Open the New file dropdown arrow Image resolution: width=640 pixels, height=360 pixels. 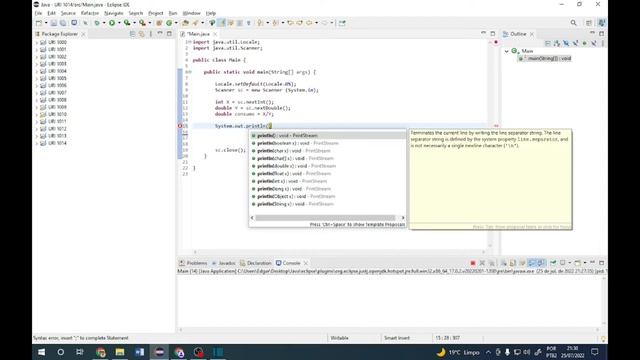pos(46,23)
